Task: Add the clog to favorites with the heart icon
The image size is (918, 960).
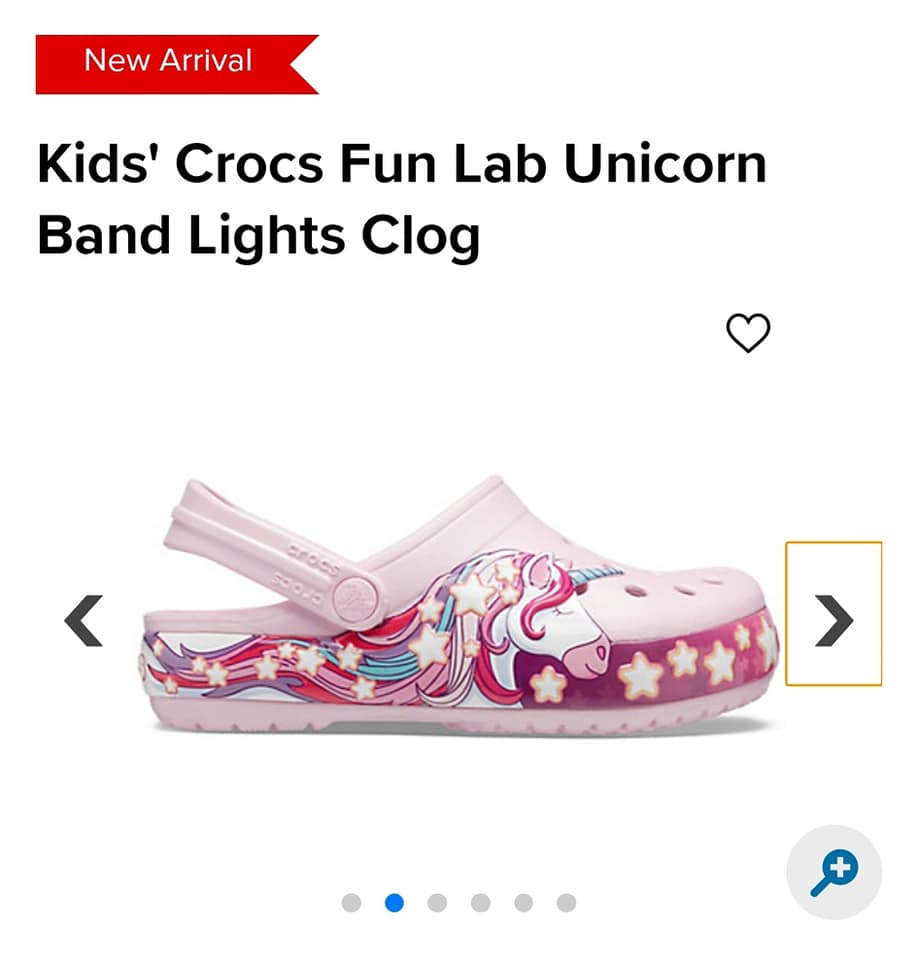Action: [748, 332]
